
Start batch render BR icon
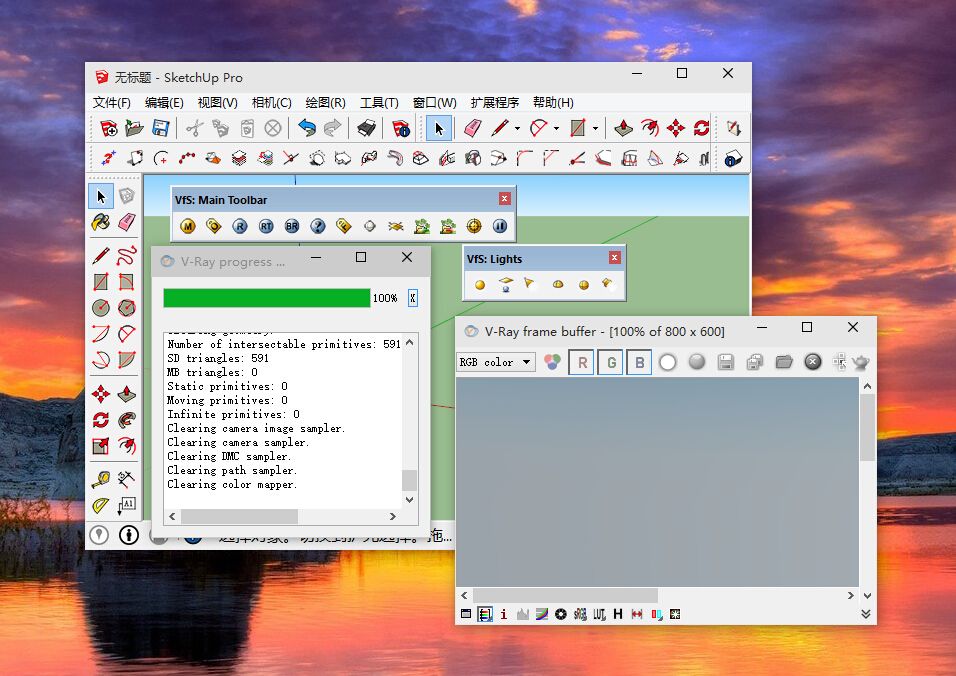coord(292,226)
